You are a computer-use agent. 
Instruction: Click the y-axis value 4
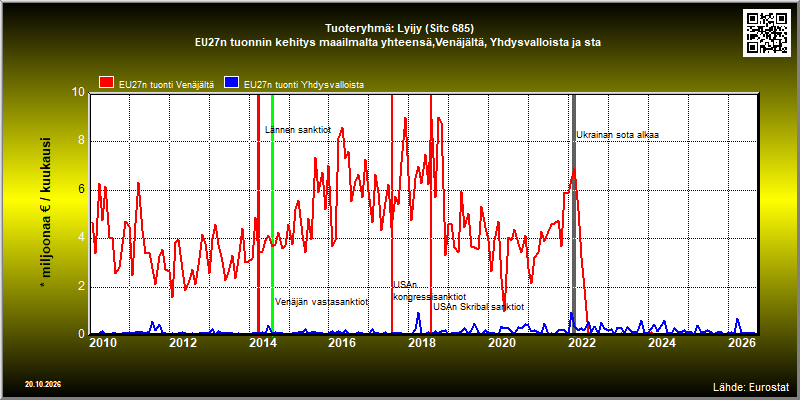coord(81,238)
